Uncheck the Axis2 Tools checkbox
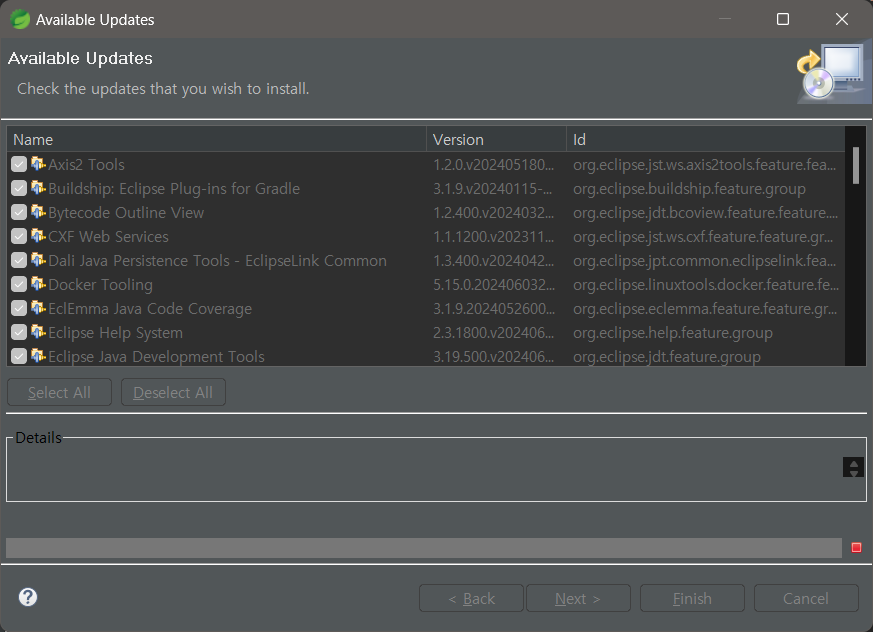Viewport: 873px width, 632px height. (x=19, y=164)
